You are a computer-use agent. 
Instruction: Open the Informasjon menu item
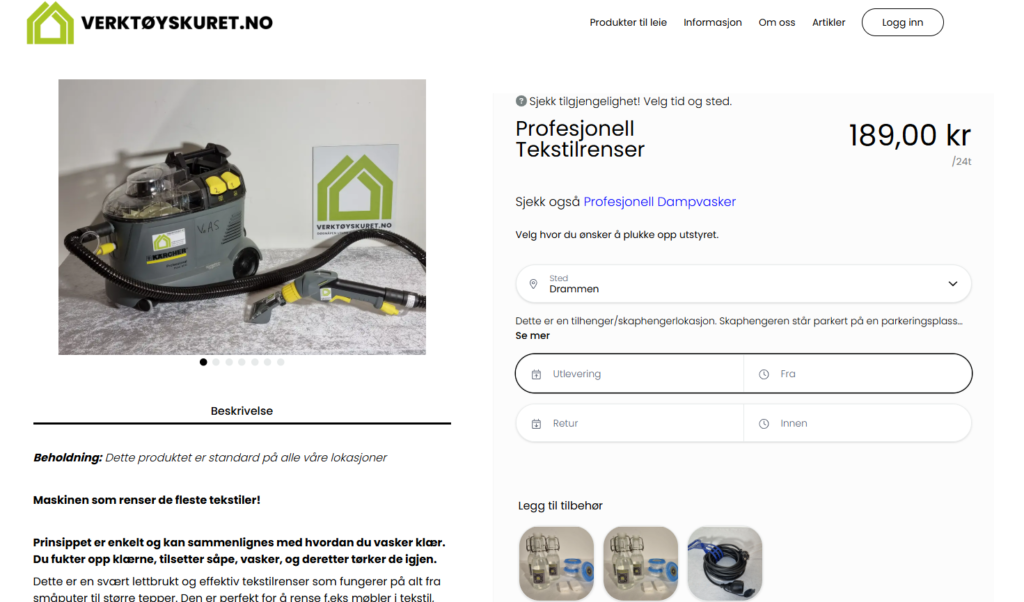712,22
